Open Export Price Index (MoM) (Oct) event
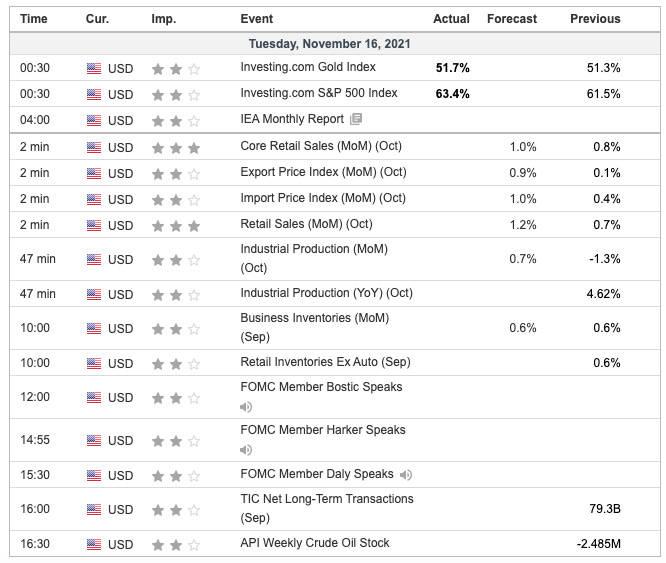Image resolution: width=666 pixels, height=563 pixels. [323, 172]
